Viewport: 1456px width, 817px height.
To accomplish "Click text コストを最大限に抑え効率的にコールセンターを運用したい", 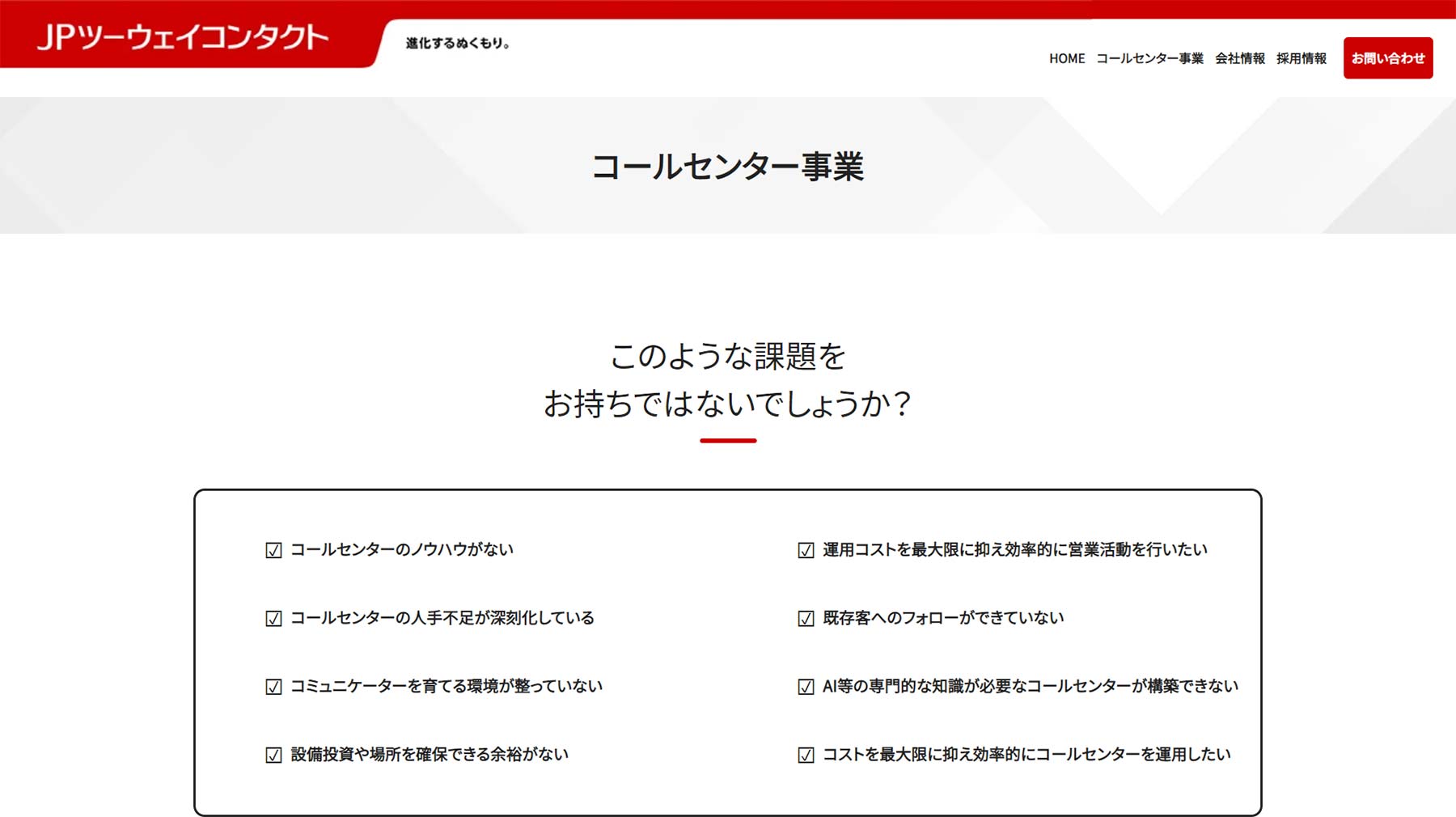I will pos(1026,754).
